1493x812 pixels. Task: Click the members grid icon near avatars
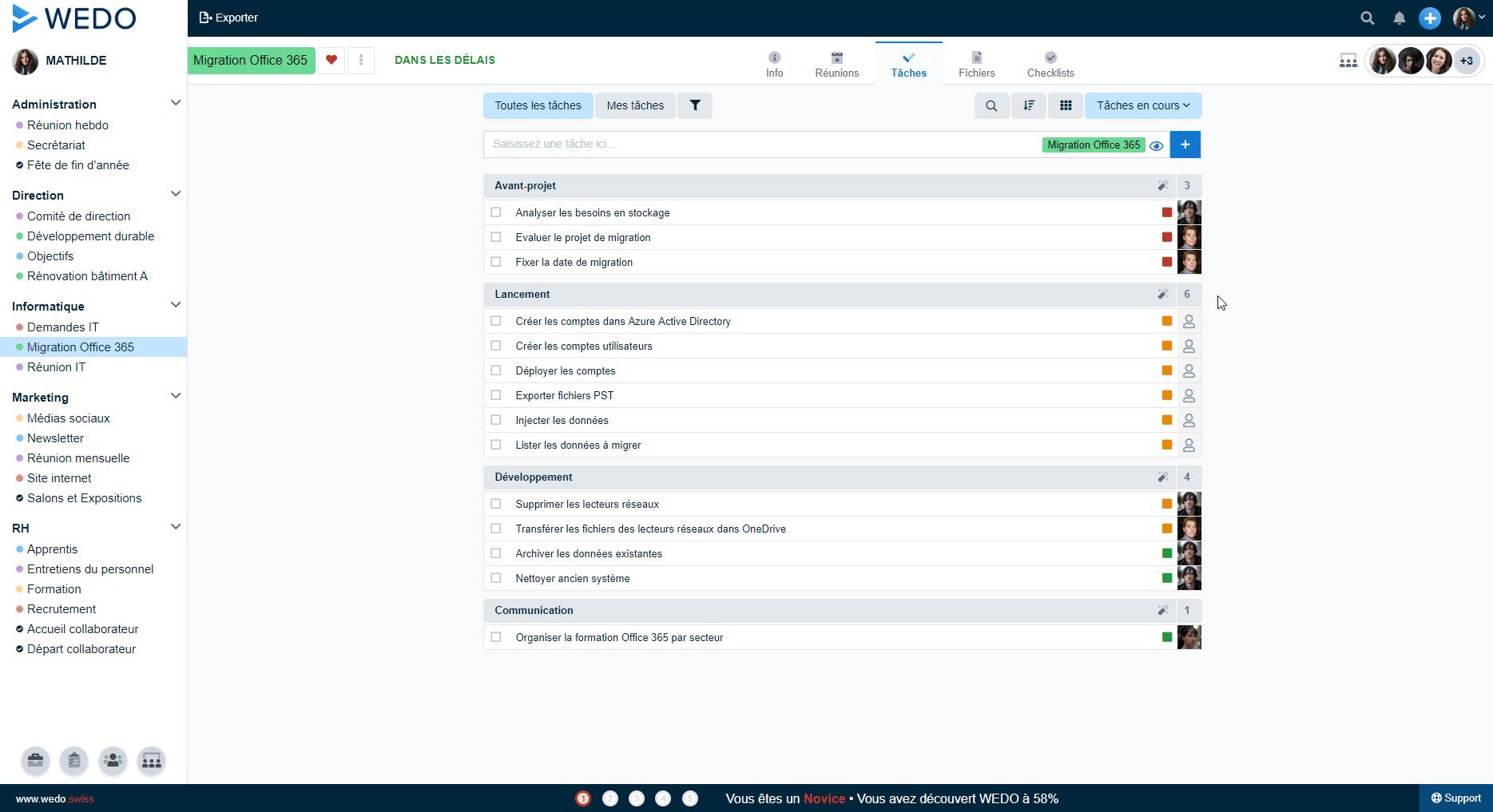tap(1348, 61)
